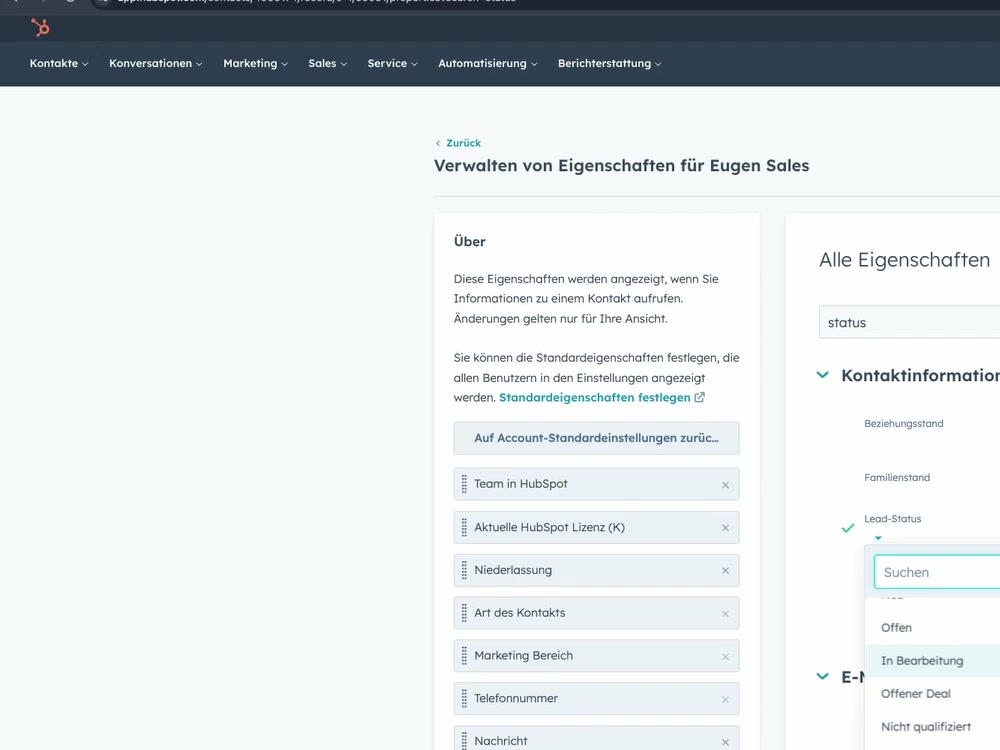Open the Kontakte menu
Viewport: 1000px width, 750px height.
[x=59, y=63]
